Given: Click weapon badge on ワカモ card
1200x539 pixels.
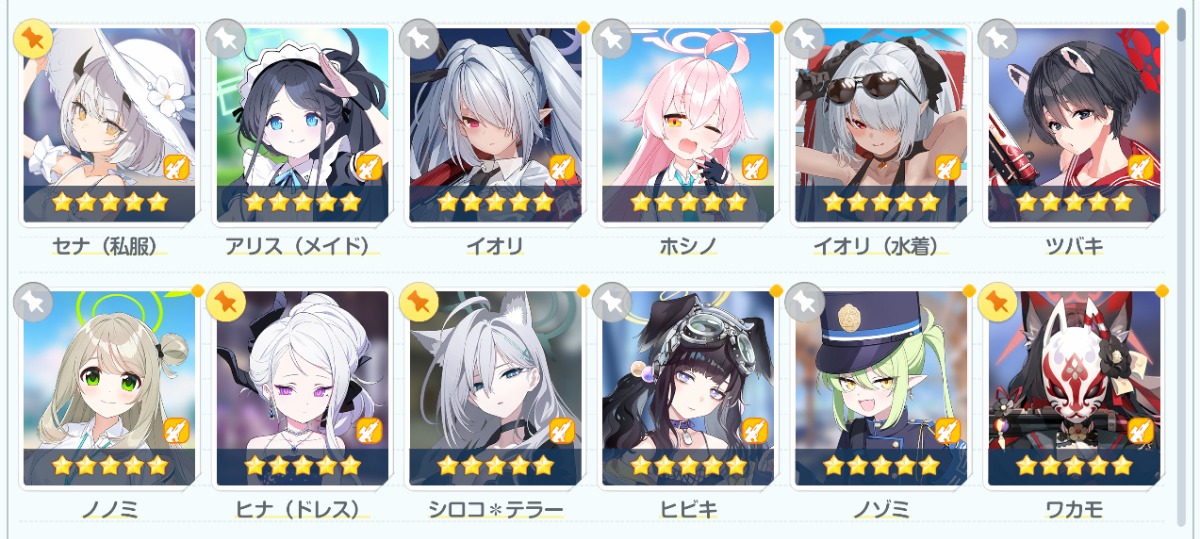Looking at the screenshot, I should 1141,430.
